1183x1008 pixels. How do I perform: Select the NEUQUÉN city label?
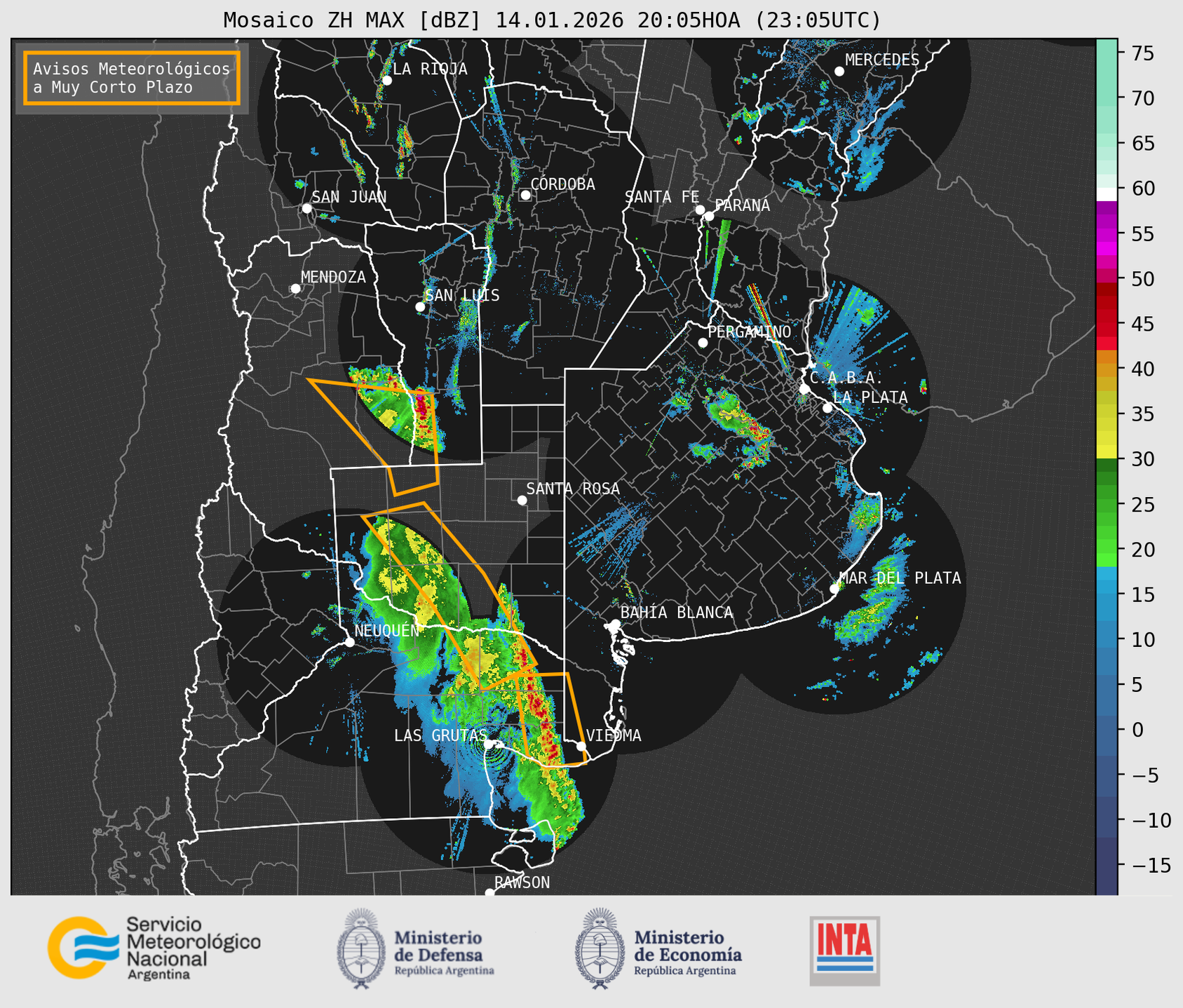click(386, 630)
